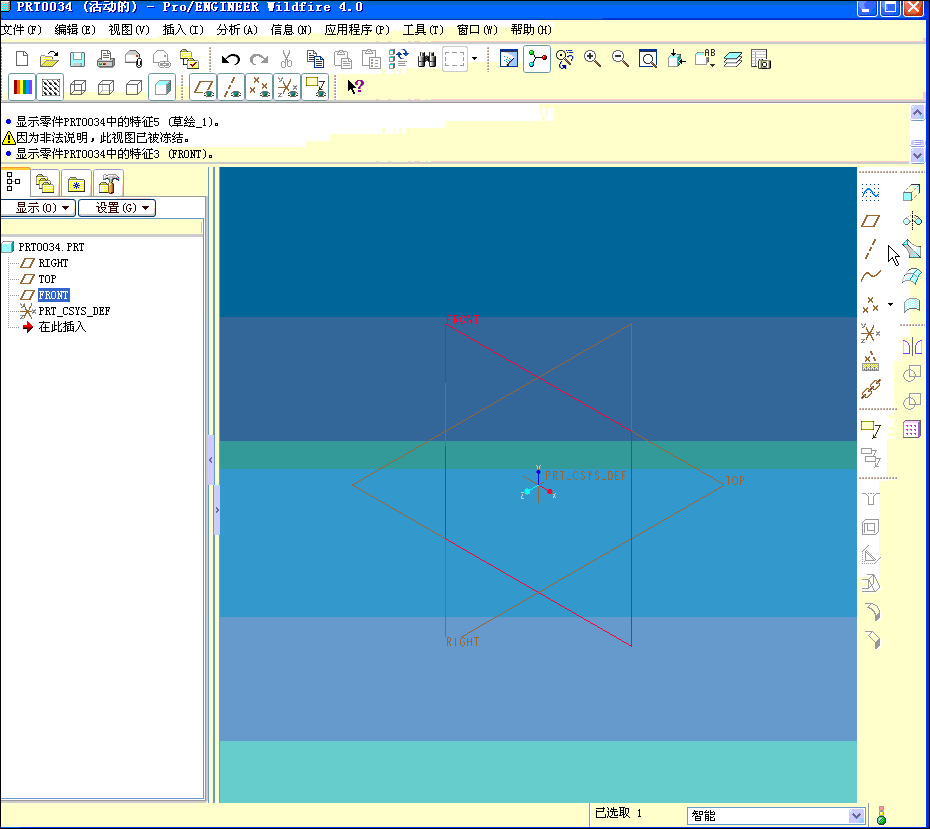Open selection box dropdown arrow
Image resolution: width=930 pixels, height=829 pixels.
coord(474,59)
